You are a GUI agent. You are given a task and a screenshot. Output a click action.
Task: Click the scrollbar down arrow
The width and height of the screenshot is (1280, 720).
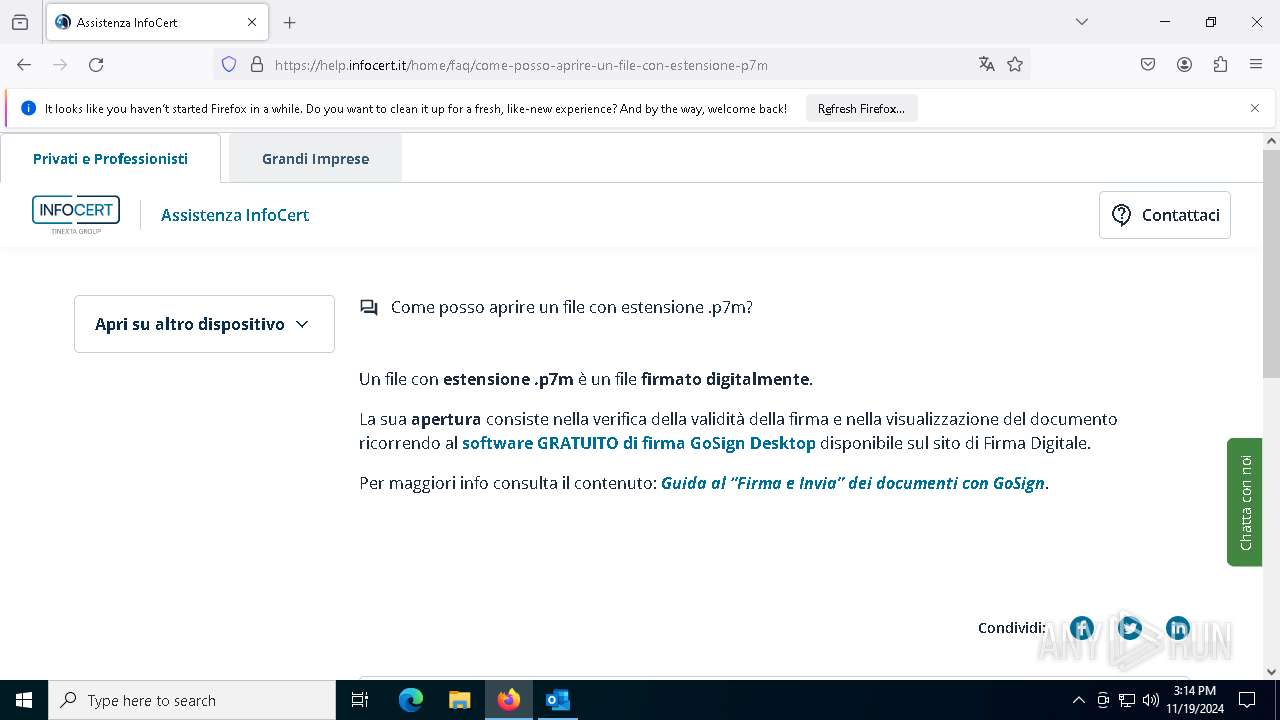point(1271,672)
